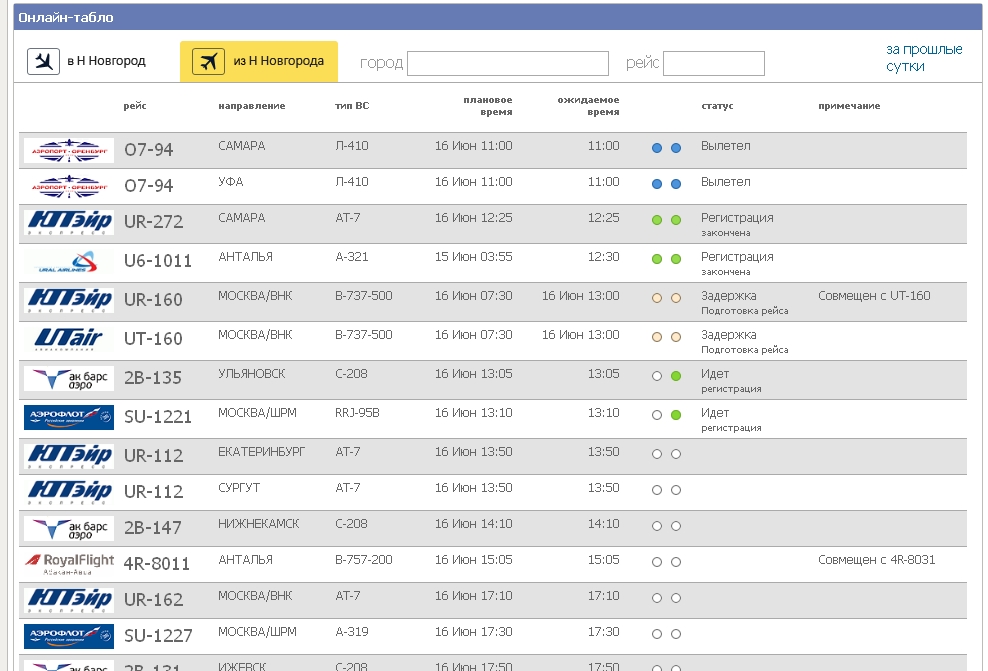Open 'за прошлые сутки' link

click(924, 58)
